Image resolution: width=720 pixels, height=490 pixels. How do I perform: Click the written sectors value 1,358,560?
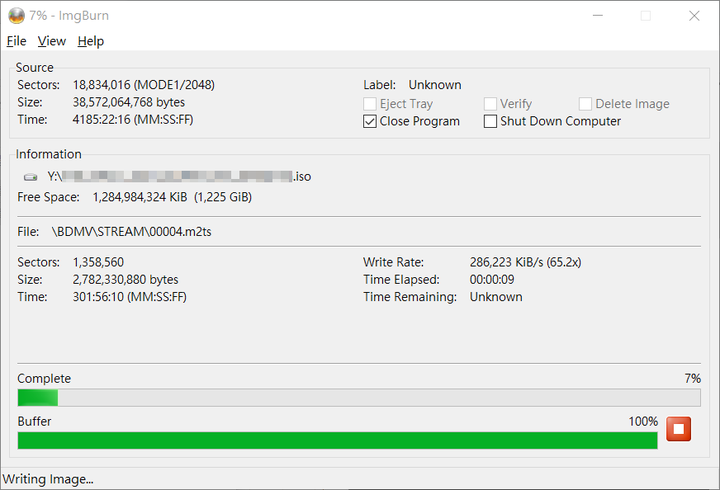point(98,262)
